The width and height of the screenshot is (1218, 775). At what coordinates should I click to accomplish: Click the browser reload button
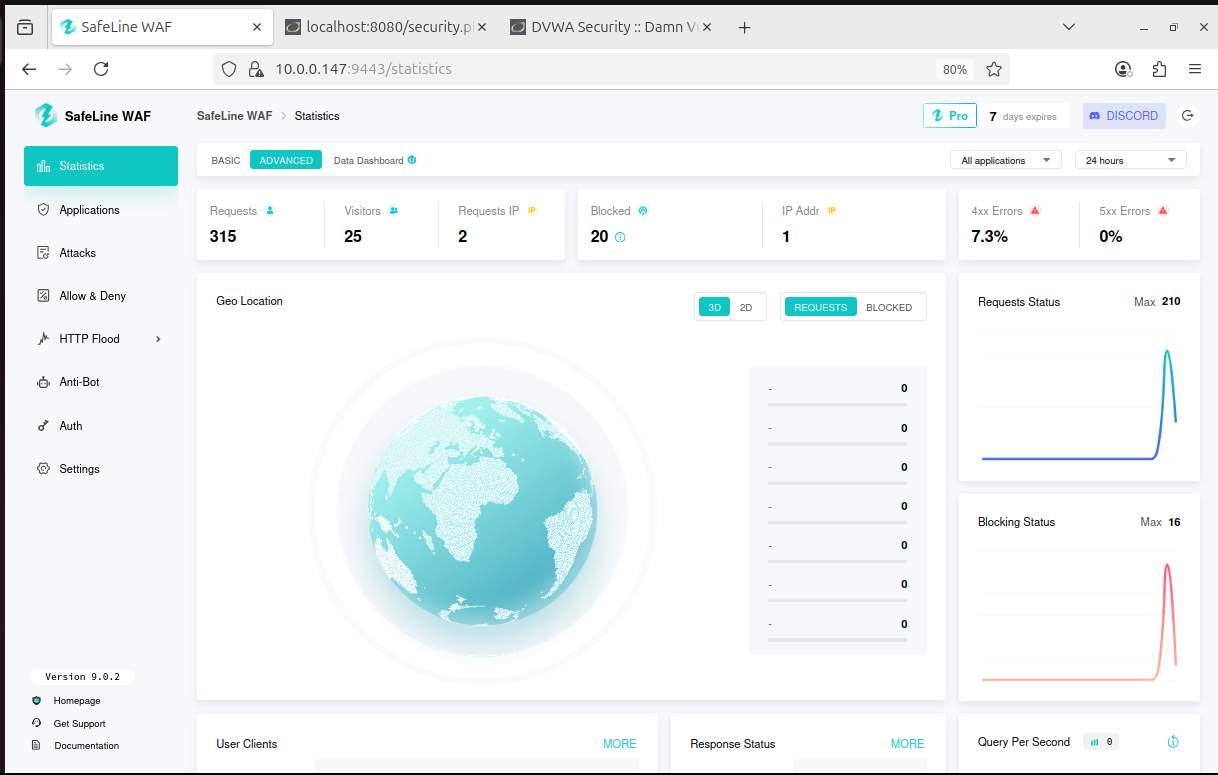pyautogui.click(x=101, y=69)
